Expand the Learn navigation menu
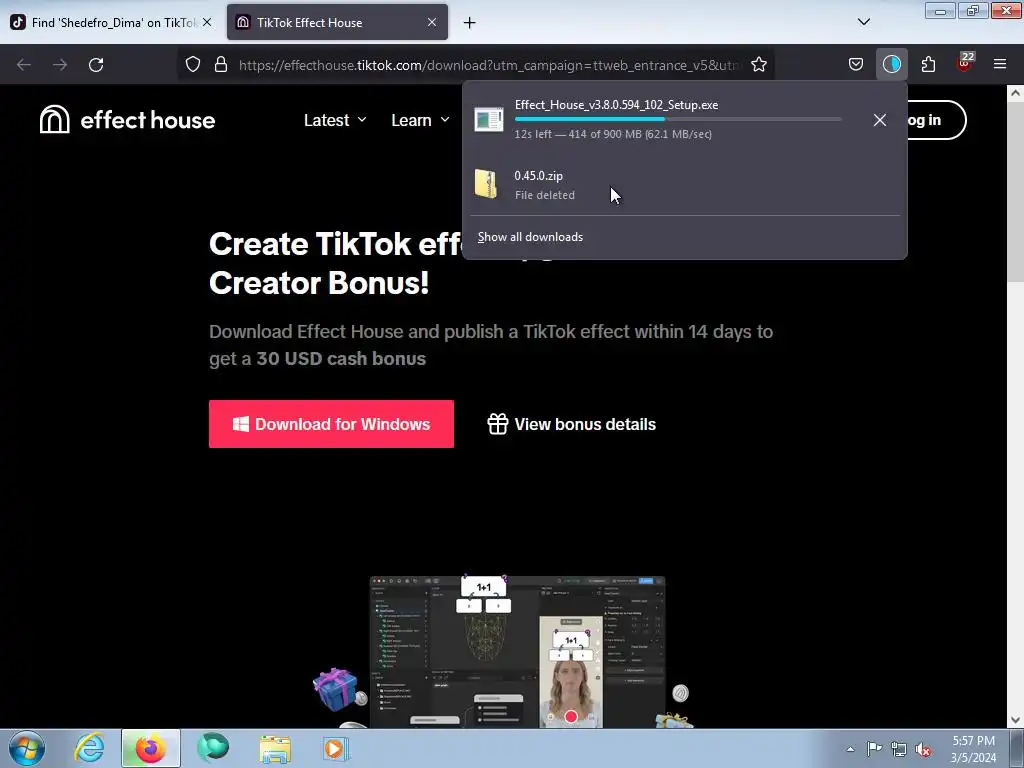The height and width of the screenshot is (768, 1024). pos(420,120)
